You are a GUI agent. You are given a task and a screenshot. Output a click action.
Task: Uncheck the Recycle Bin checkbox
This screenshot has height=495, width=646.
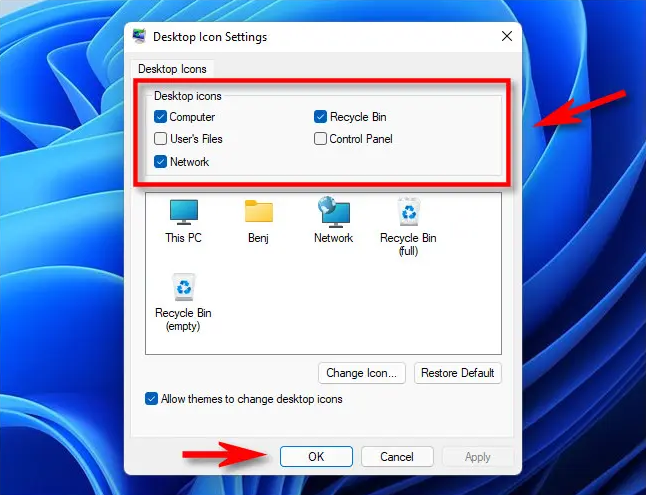320,117
